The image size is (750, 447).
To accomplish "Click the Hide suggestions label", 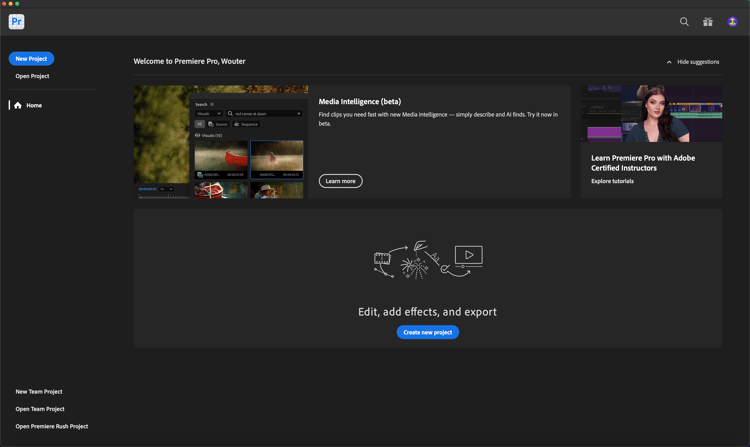I will pyautogui.click(x=698, y=62).
